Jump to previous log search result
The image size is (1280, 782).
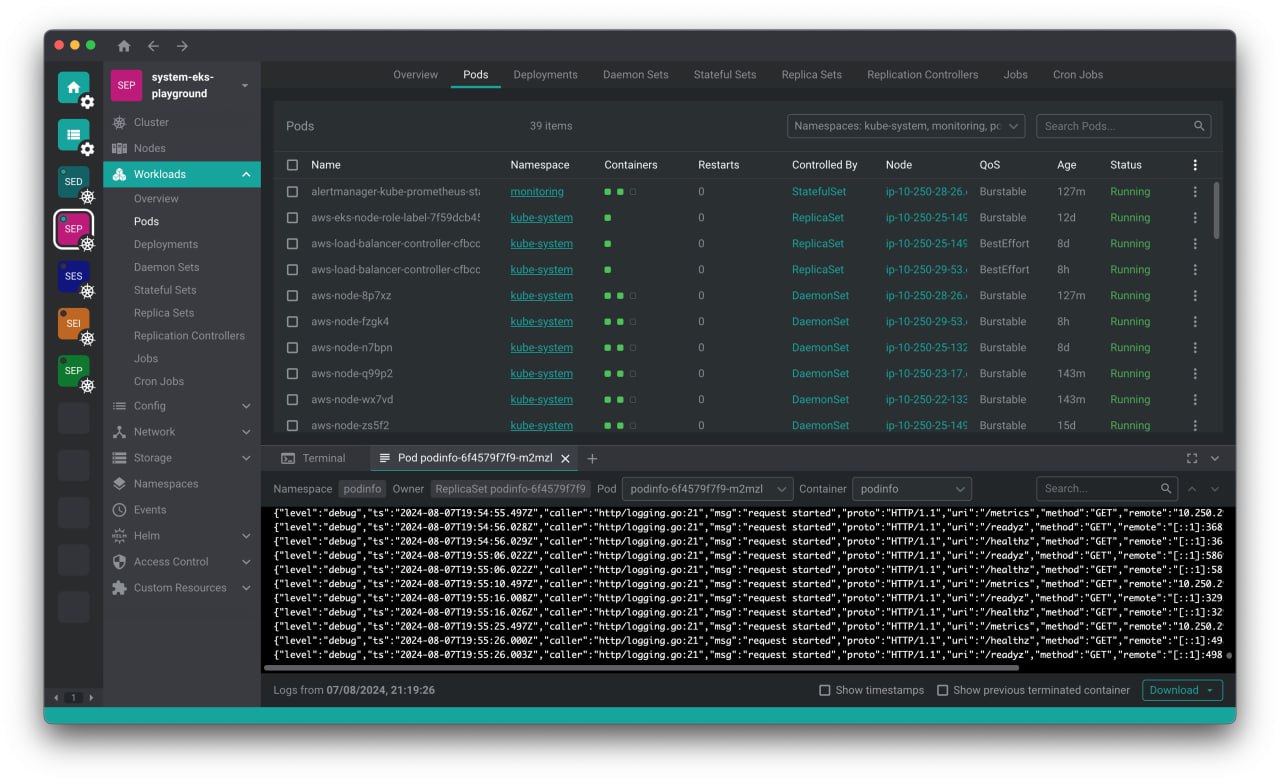[1192, 489]
